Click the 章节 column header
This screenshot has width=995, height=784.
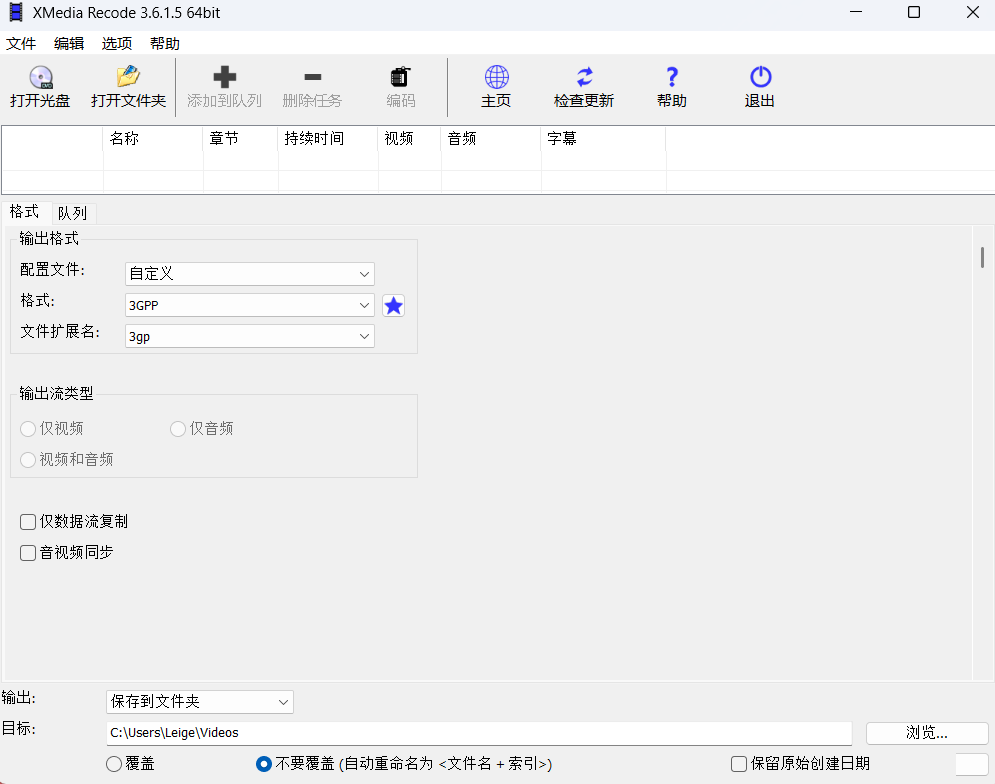click(x=241, y=138)
